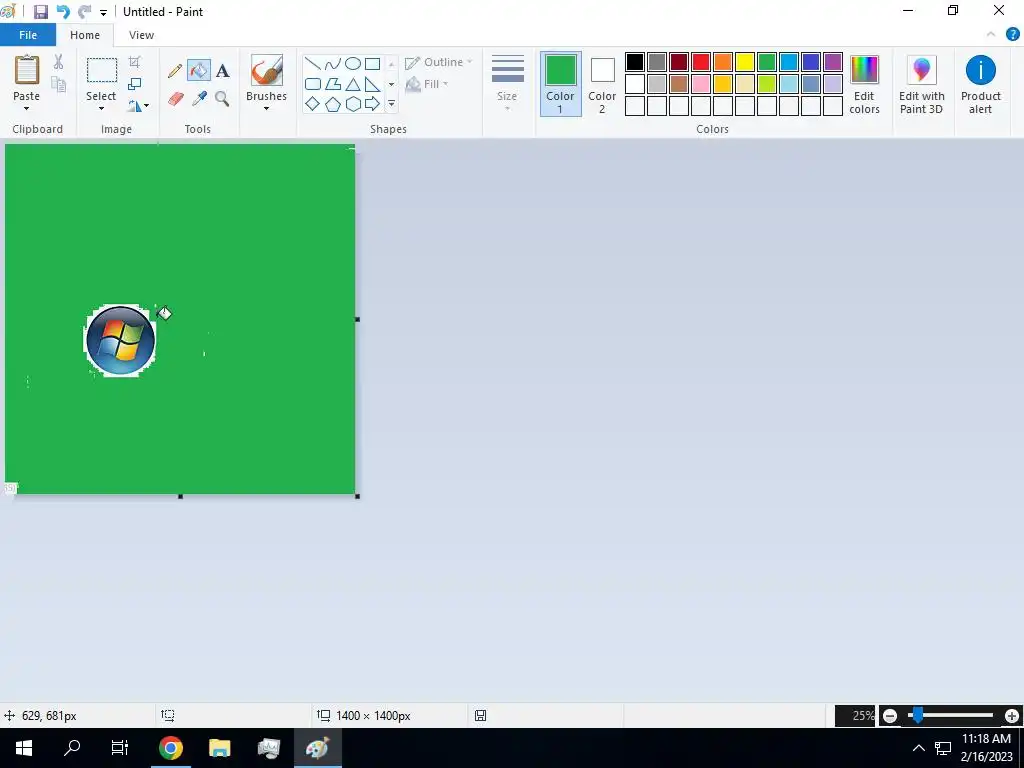The width and height of the screenshot is (1024, 768).
Task: Open the Outline dropdown
Action: tap(439, 62)
